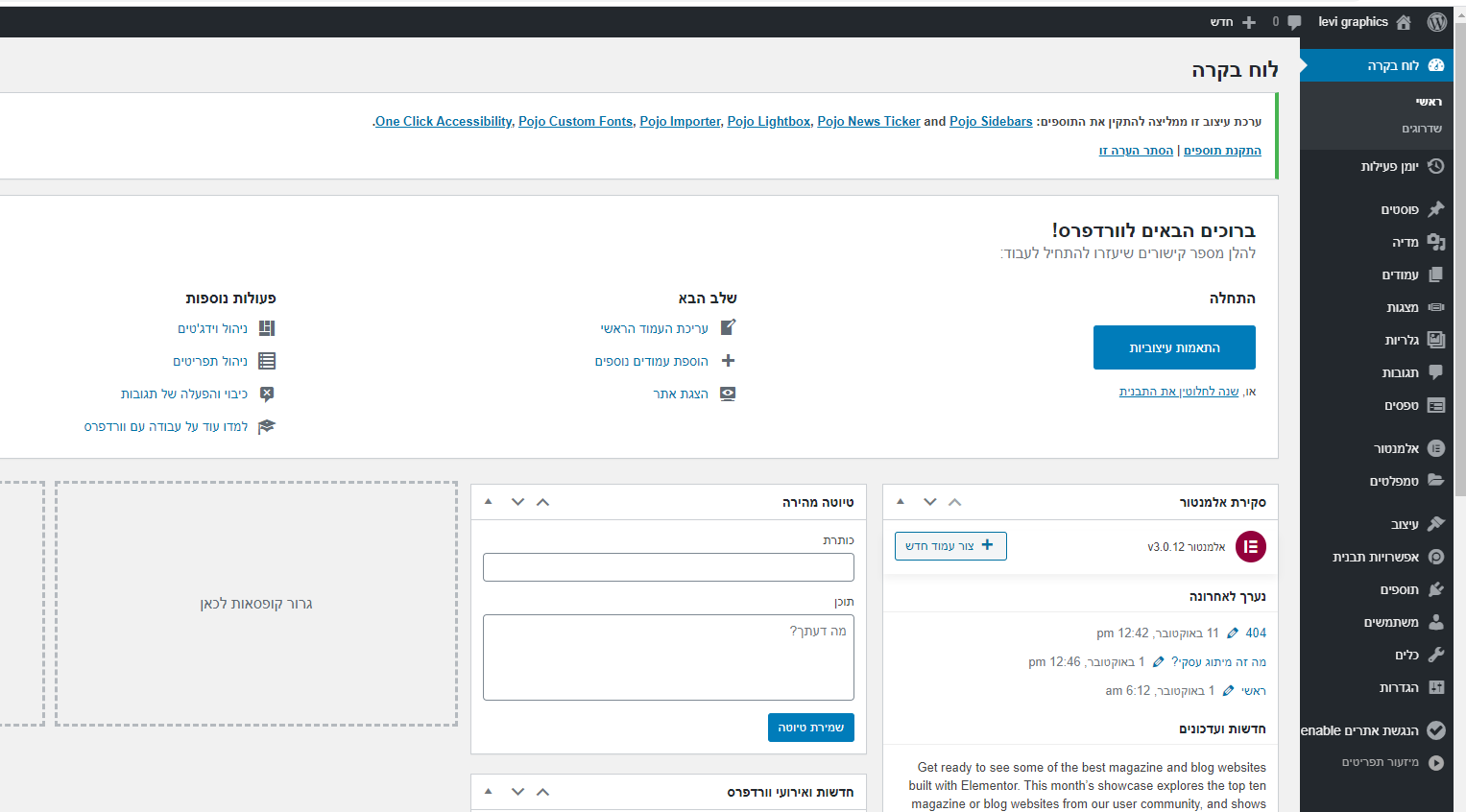Click edit pencil next to מה זה מיתוג עסקי
Viewport: 1466px width, 812px height.
pyautogui.click(x=1159, y=661)
